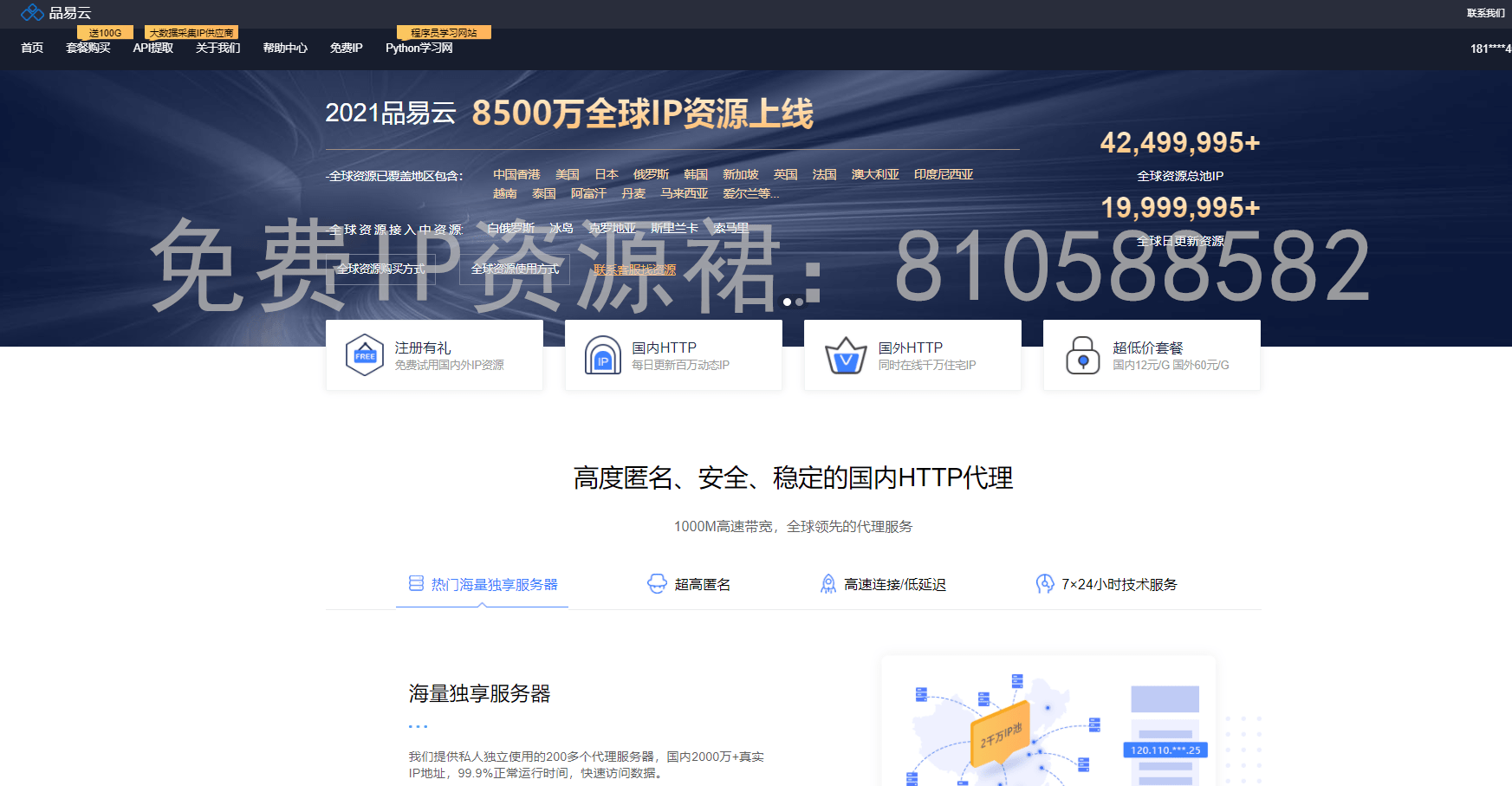Click the 超低价套餐 lock icon
The height and width of the screenshot is (786, 1512).
(x=1082, y=355)
